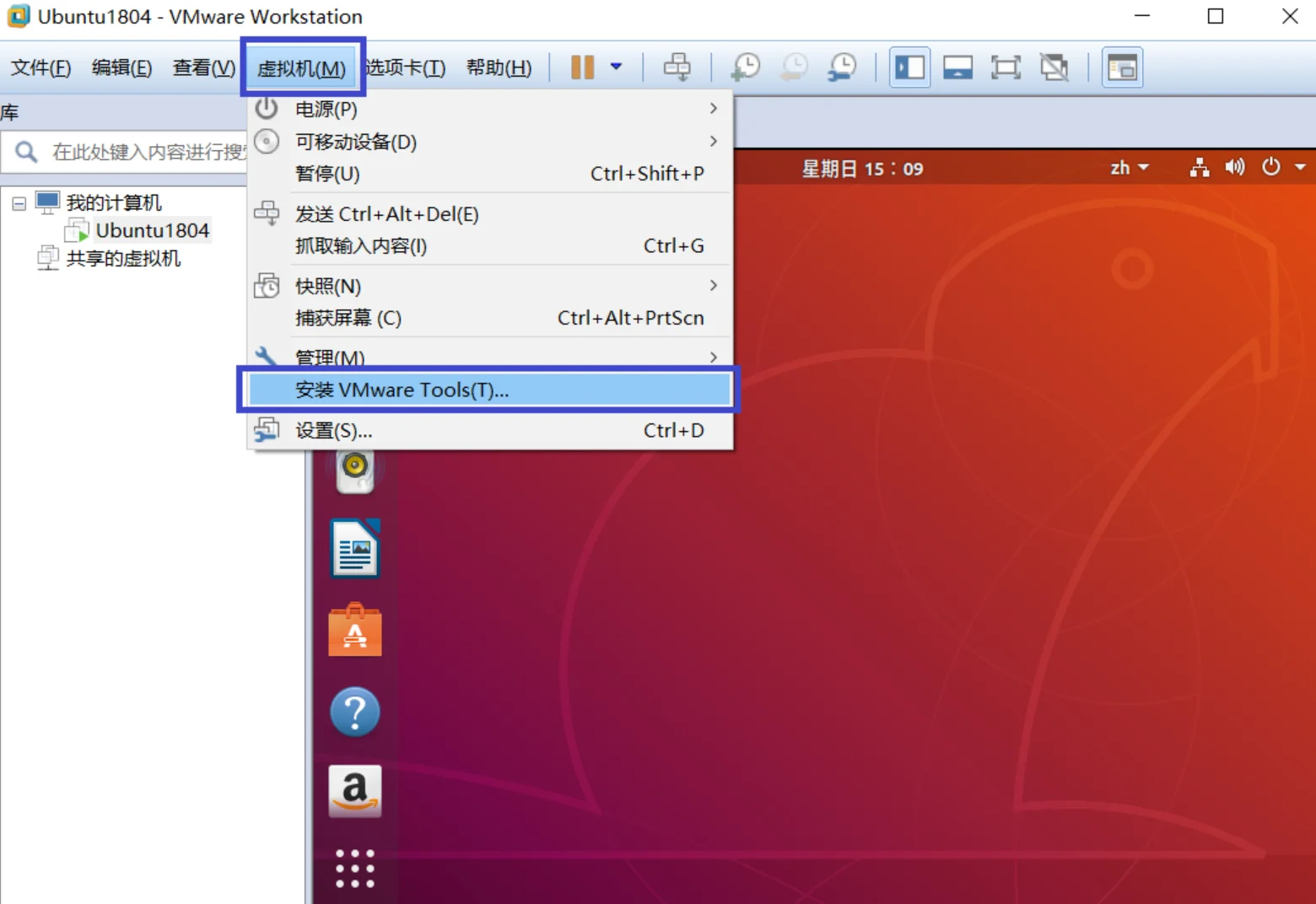Open Ubuntu Software from the dock

click(x=354, y=630)
